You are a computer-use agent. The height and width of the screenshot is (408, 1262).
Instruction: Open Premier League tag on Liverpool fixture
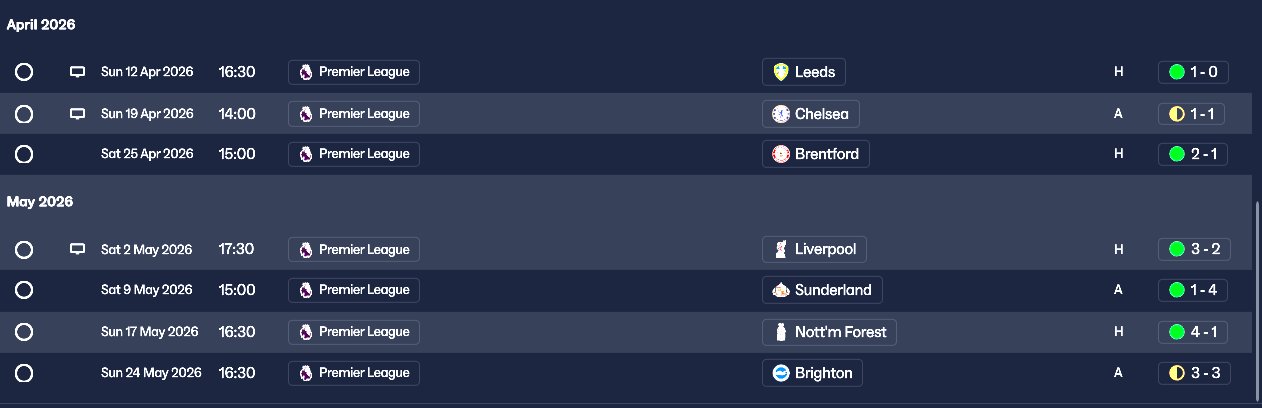pyautogui.click(x=354, y=249)
